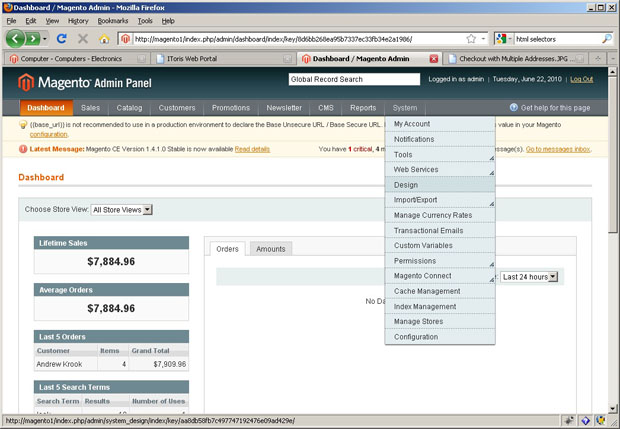Open history dropdown next to forward arrow
Image resolution: width=620 pixels, height=429 pixels.
coord(45,39)
